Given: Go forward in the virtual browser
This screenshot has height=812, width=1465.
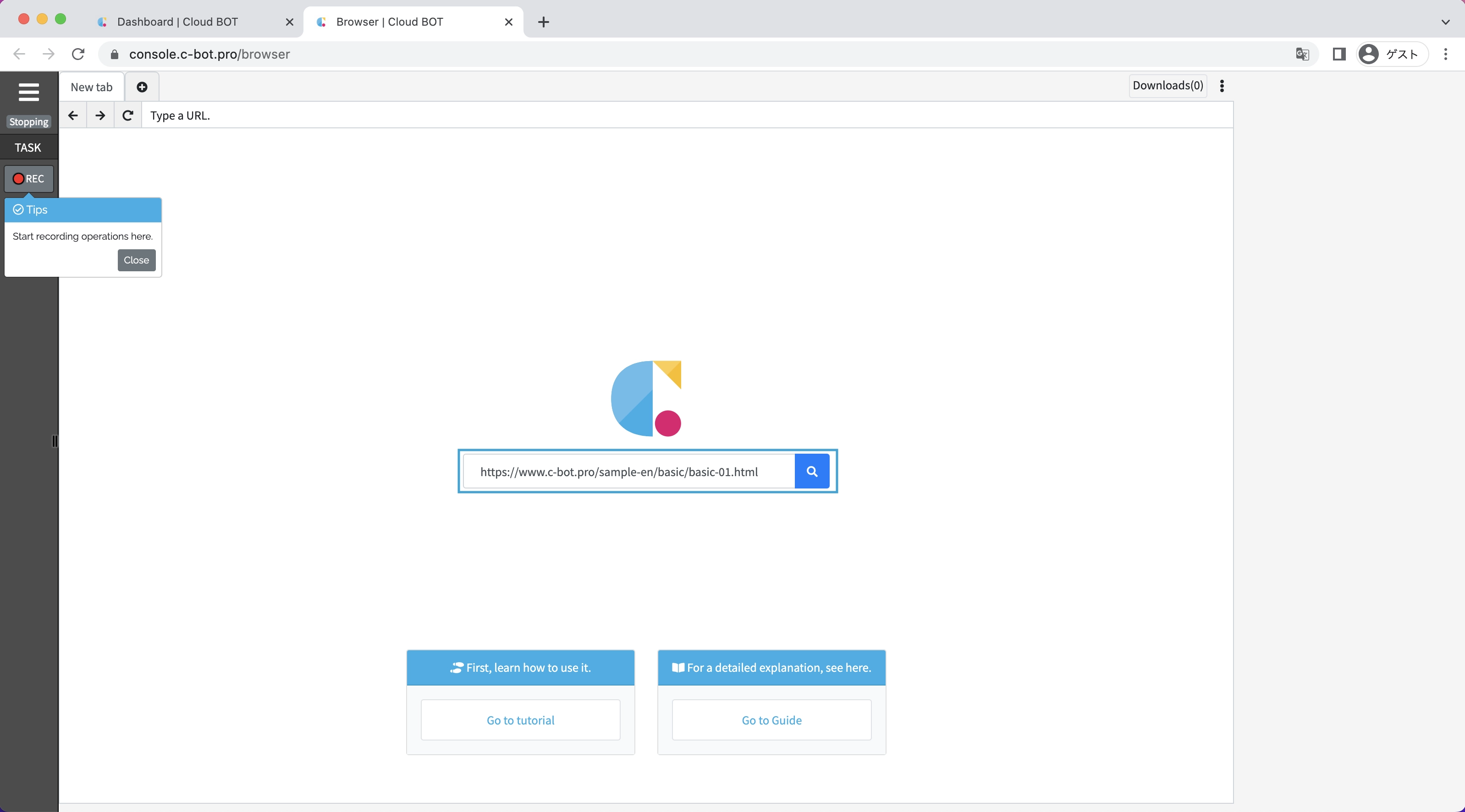Looking at the screenshot, I should click(x=100, y=115).
